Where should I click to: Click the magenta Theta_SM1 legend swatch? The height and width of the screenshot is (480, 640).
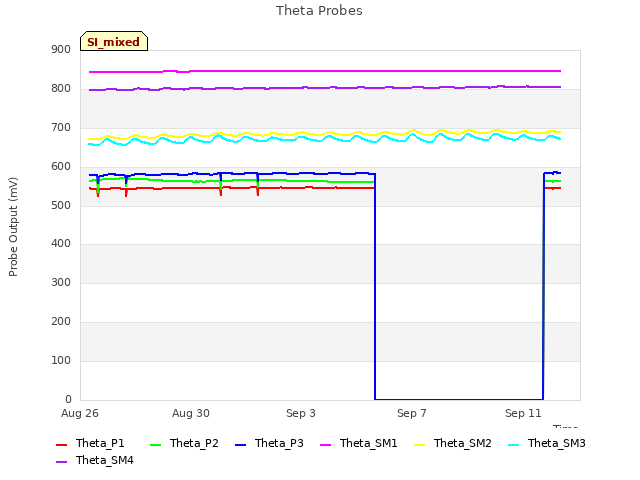point(326,444)
